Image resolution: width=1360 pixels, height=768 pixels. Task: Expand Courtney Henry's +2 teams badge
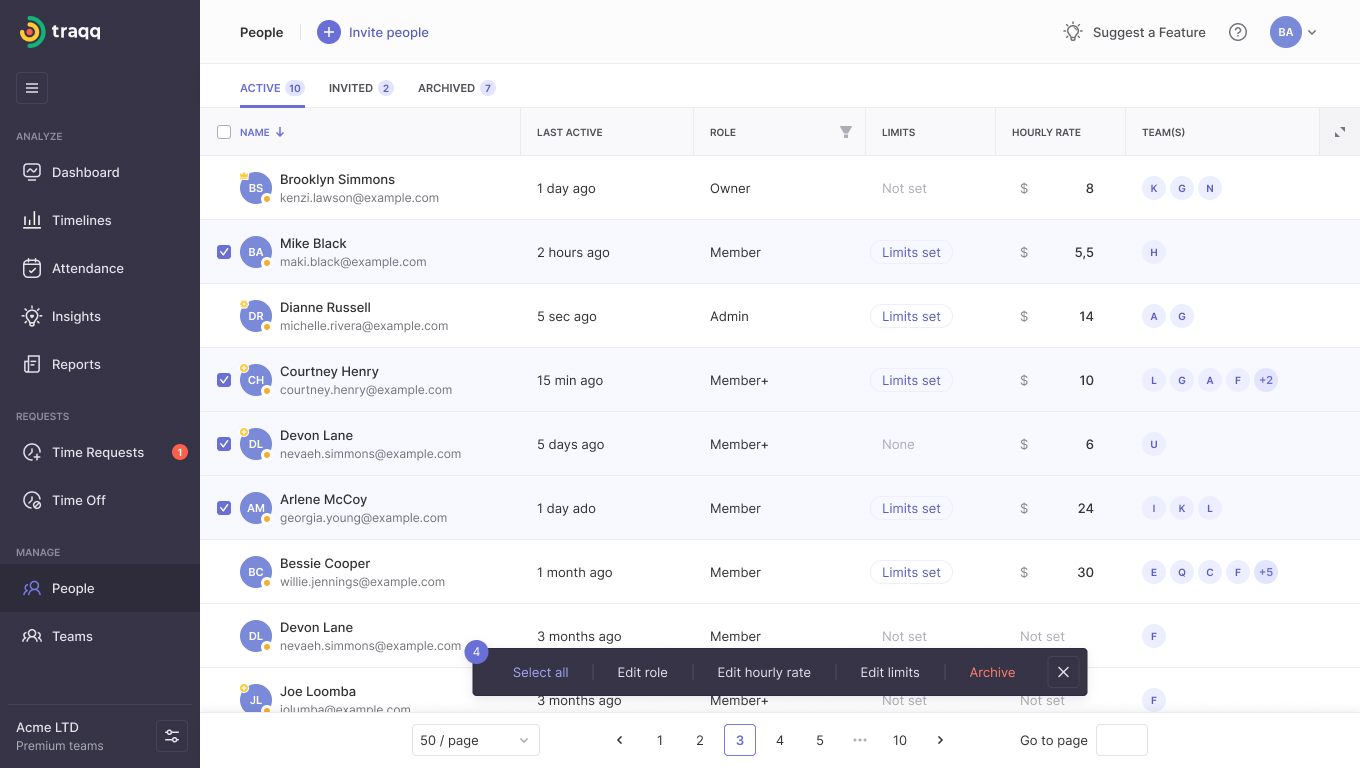tap(1265, 380)
